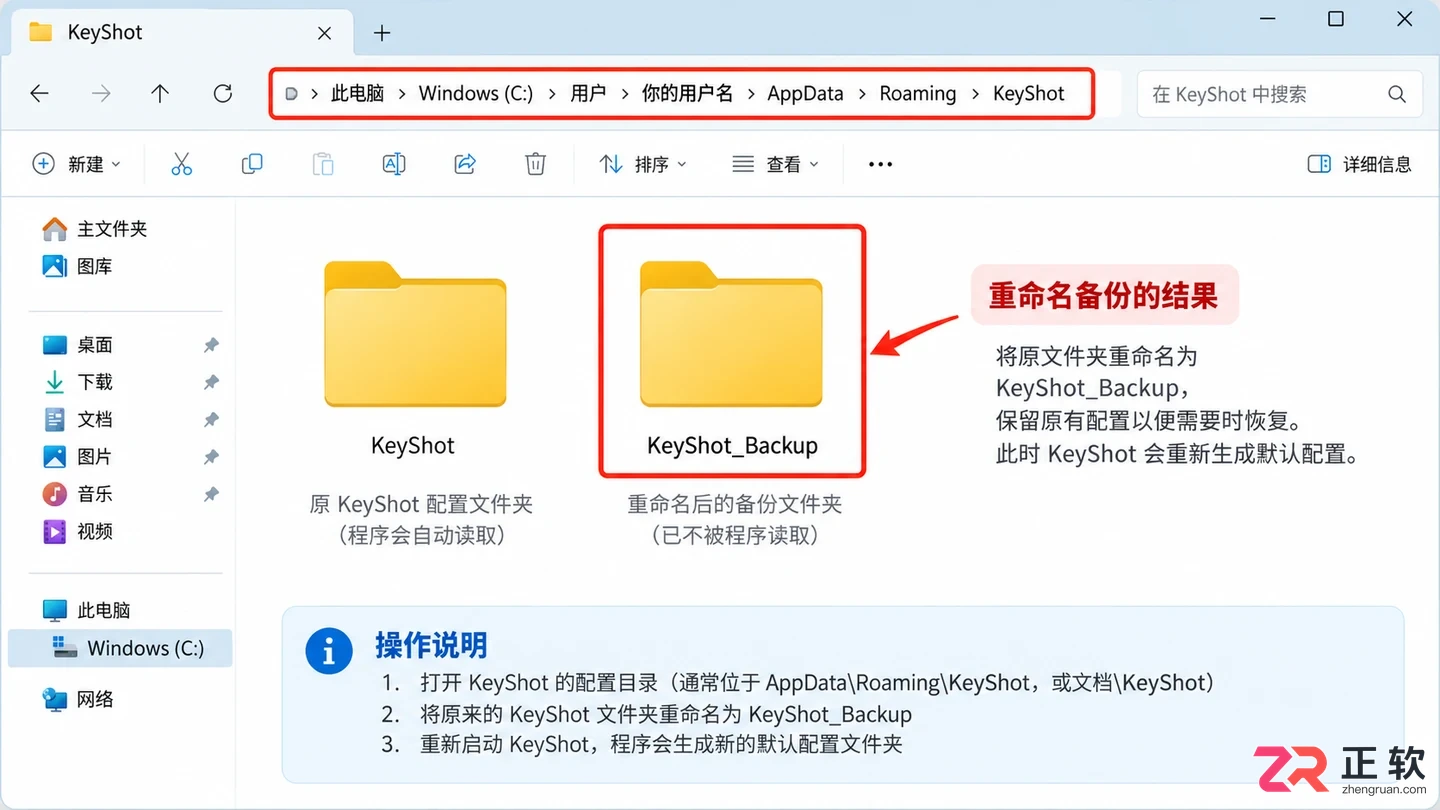Click Roaming in the address breadcrumb

click(918, 94)
